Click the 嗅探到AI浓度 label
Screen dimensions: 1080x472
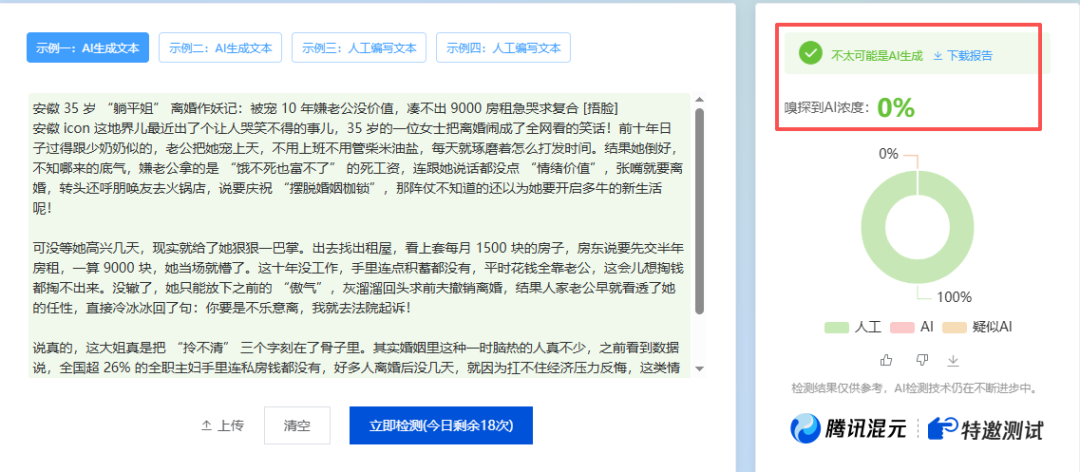[828, 108]
